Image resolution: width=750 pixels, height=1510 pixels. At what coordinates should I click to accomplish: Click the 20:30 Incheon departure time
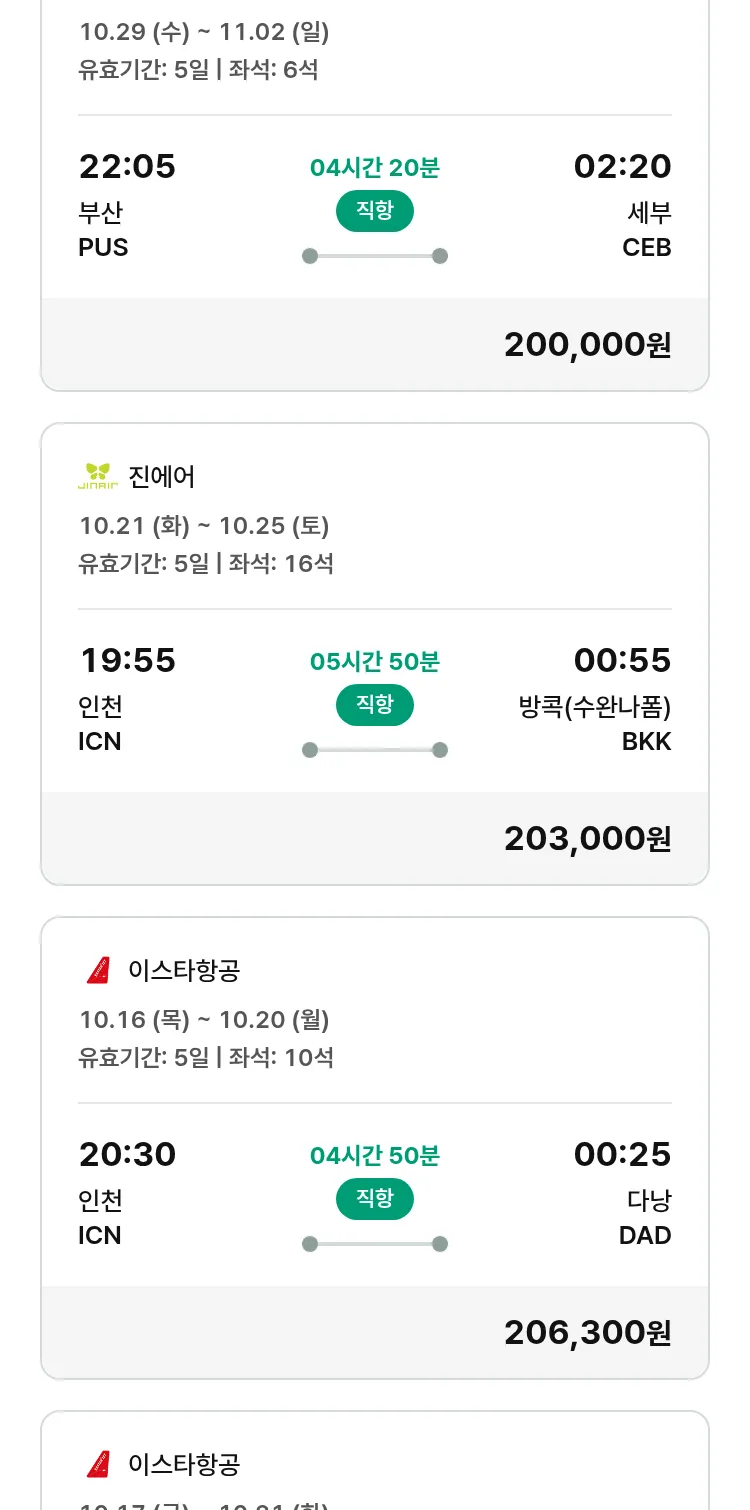[127, 1154]
